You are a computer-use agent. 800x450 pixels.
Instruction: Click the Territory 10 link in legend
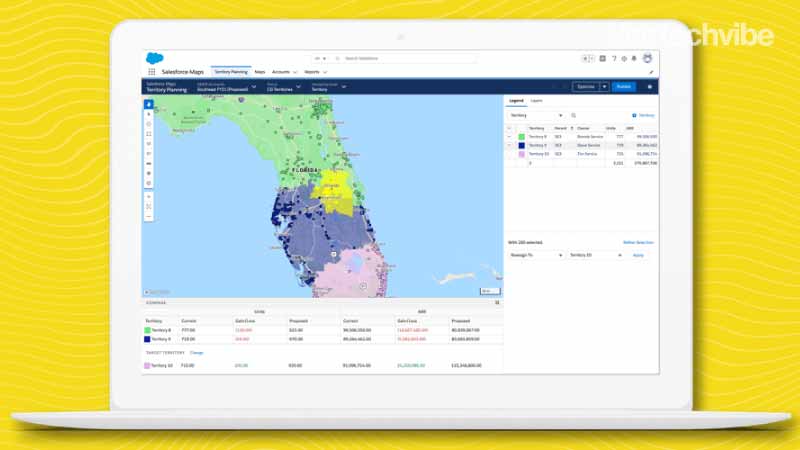tap(538, 154)
